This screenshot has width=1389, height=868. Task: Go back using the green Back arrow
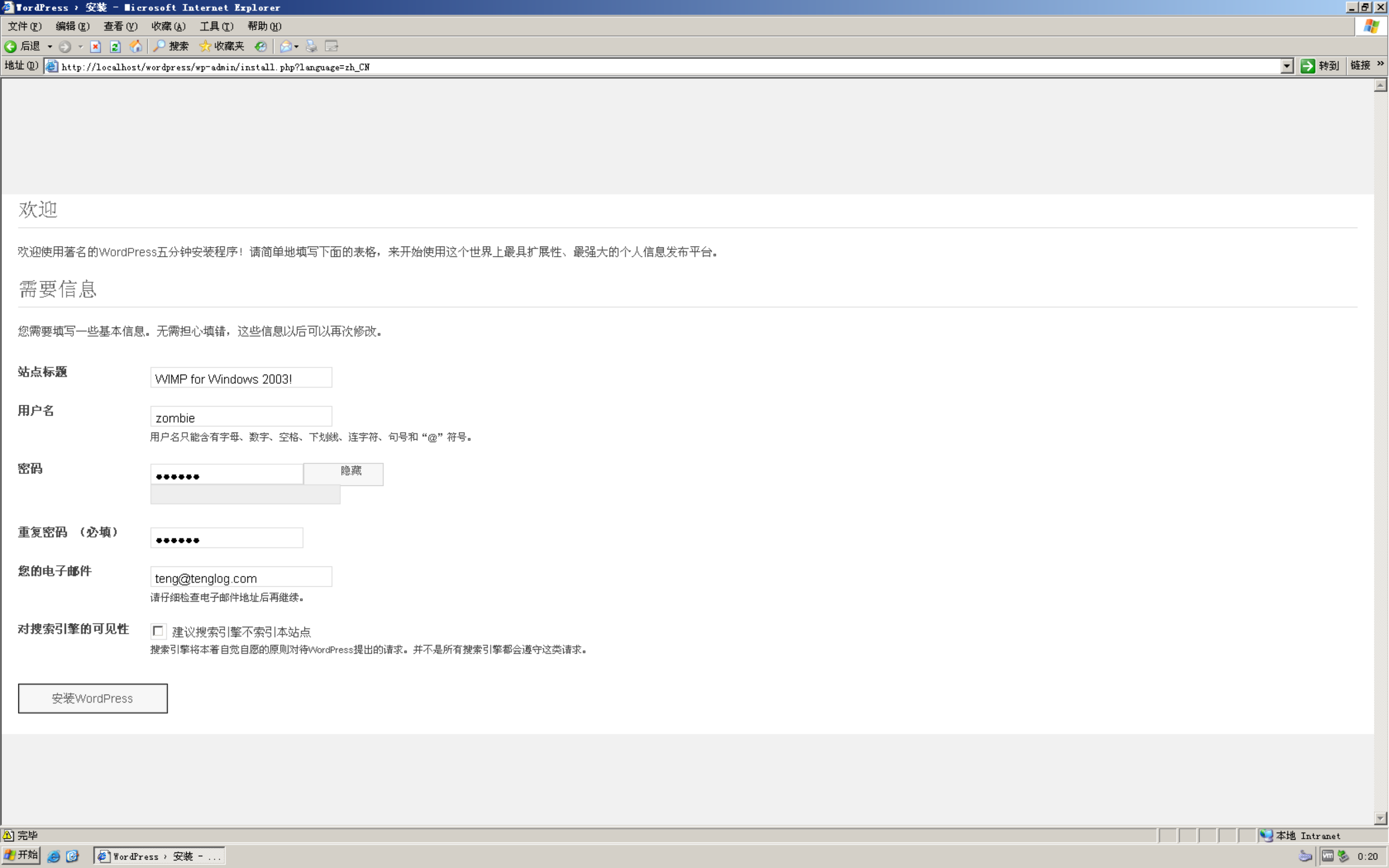click(10, 47)
